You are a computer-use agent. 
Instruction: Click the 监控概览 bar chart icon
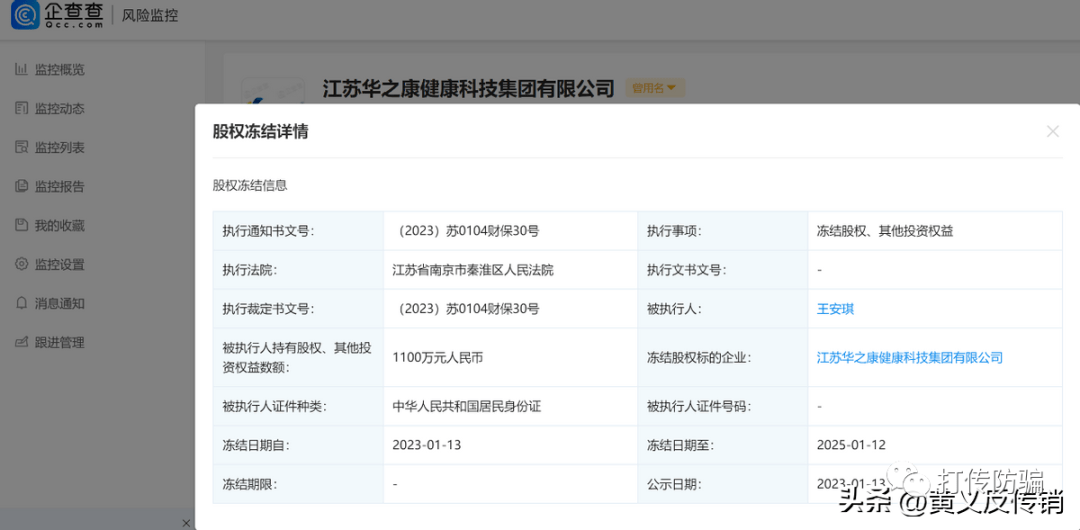pyautogui.click(x=21, y=70)
